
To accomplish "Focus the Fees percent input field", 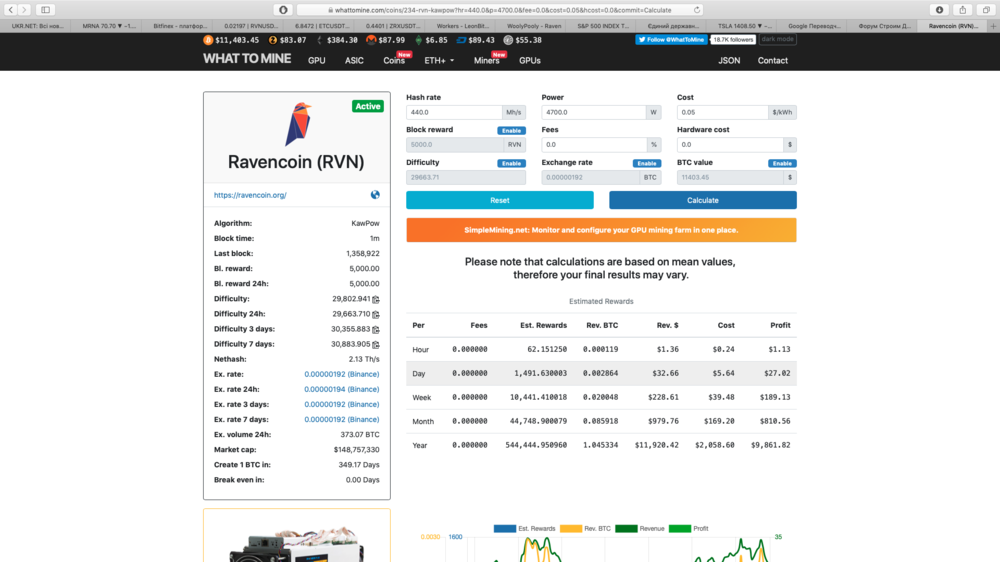I will point(593,145).
